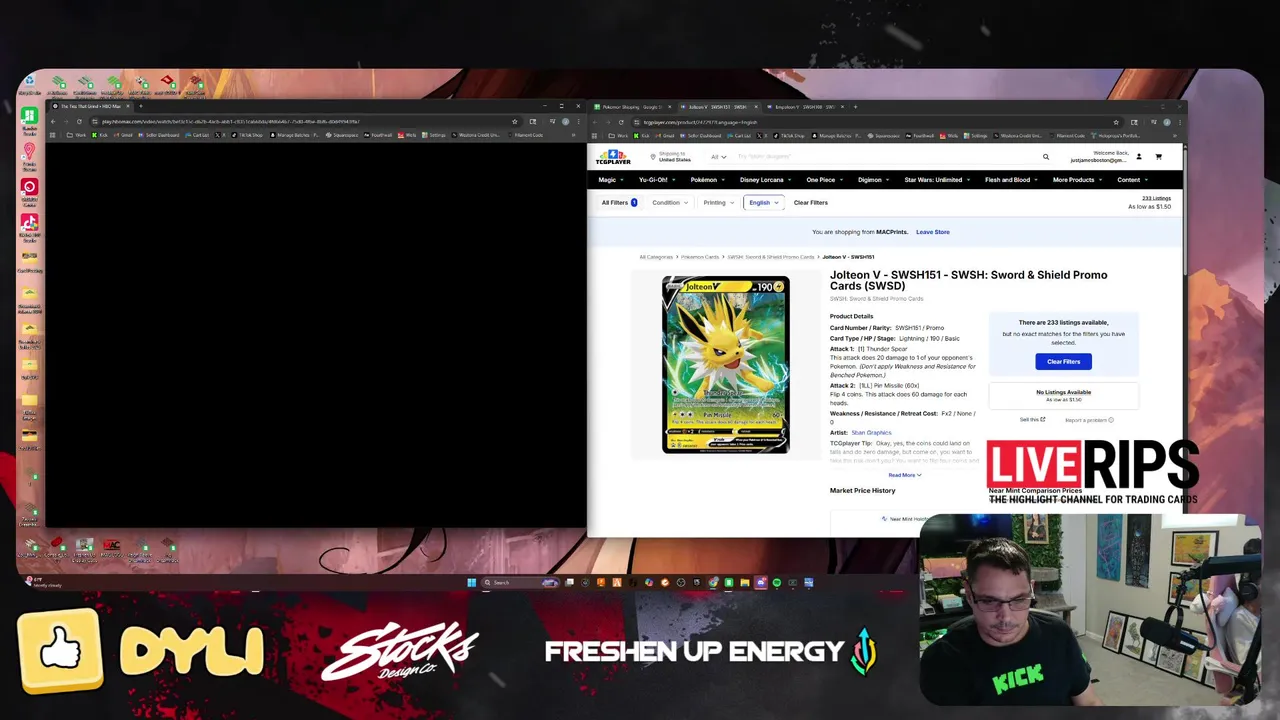The height and width of the screenshot is (720, 1280).
Task: Open the Chrome menu dots in the HBO Max window
Action: coord(578,122)
